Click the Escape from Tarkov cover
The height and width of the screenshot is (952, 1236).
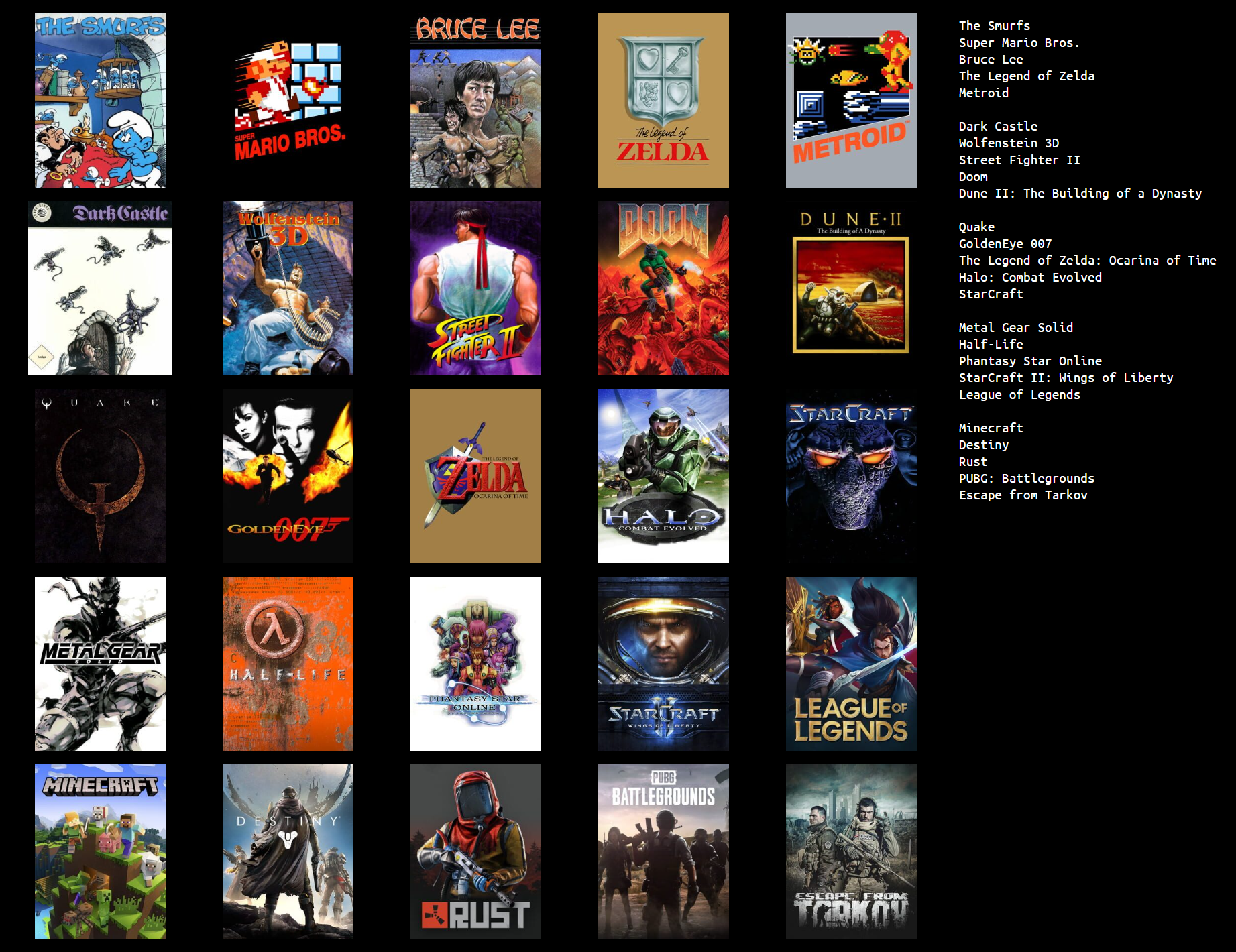[x=851, y=851]
